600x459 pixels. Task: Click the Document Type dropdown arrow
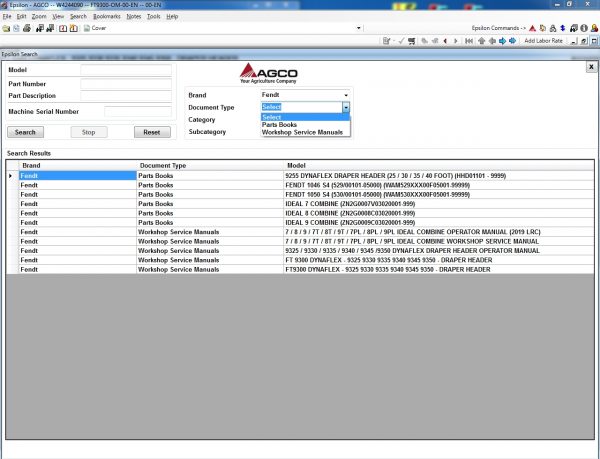point(346,107)
